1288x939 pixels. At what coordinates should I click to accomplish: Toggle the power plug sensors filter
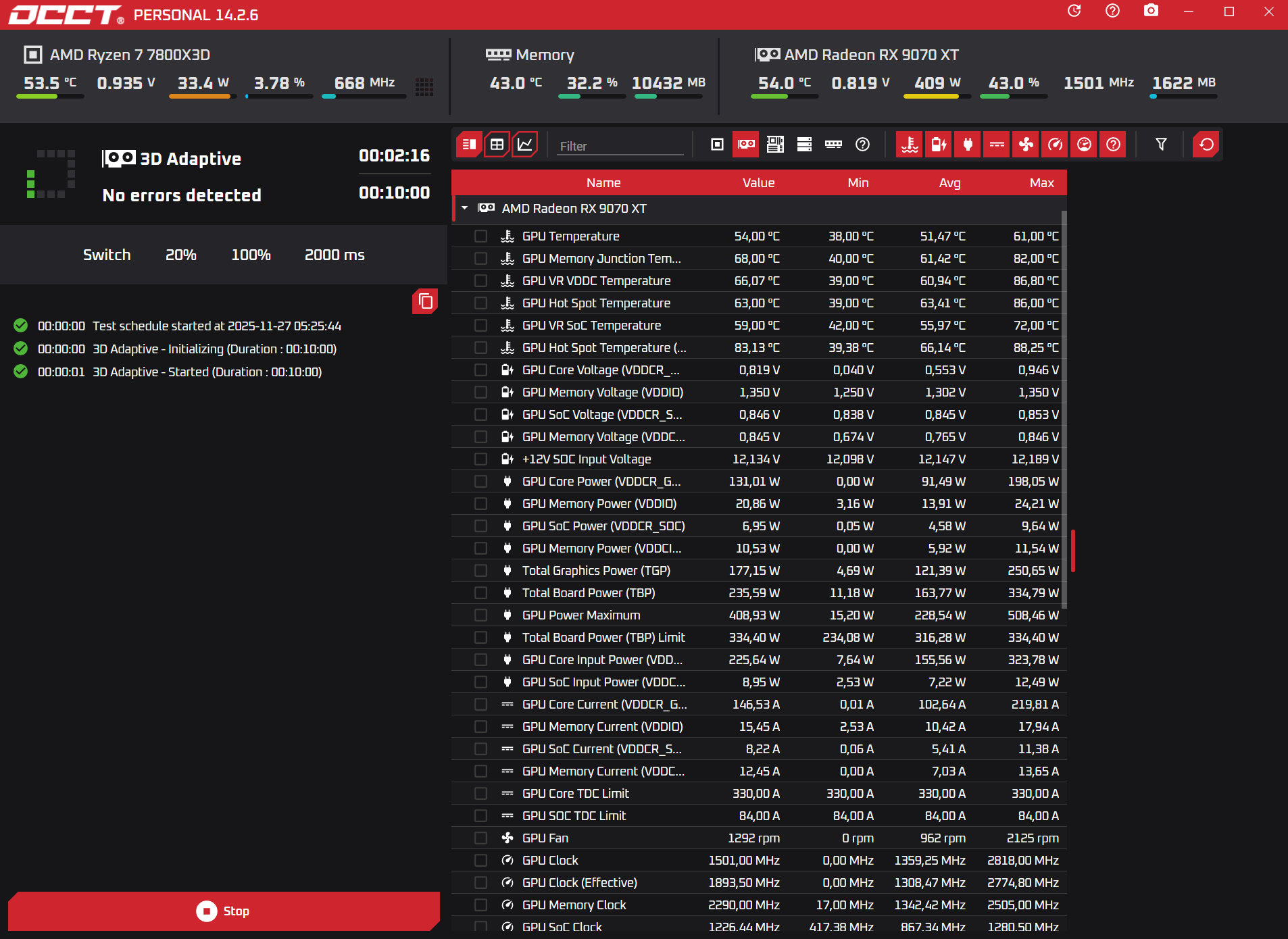coord(968,145)
